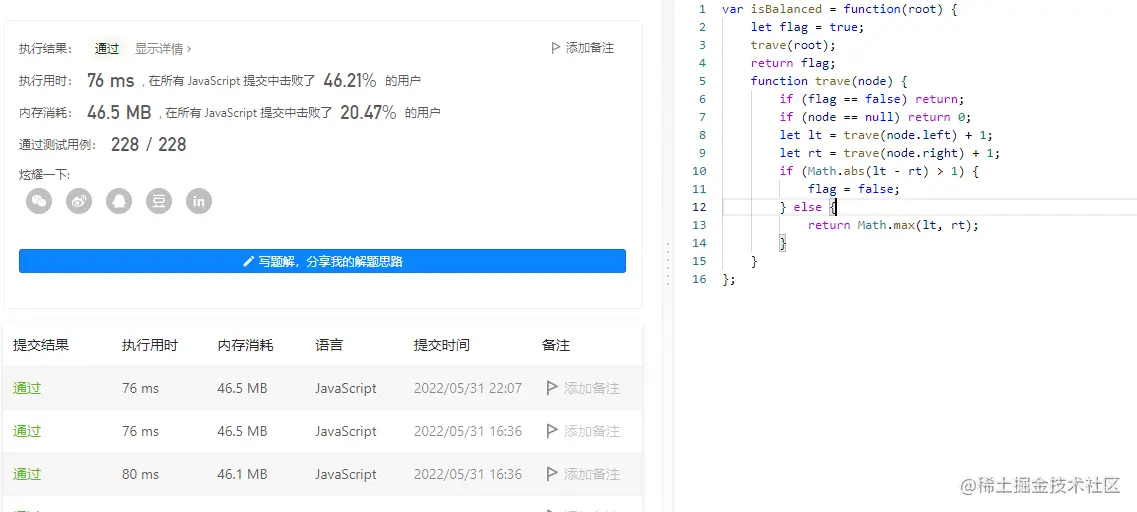Click 'let lt = trave(node.left) + 1;' line
Viewport: 1137px width, 512px height.
click(885, 135)
